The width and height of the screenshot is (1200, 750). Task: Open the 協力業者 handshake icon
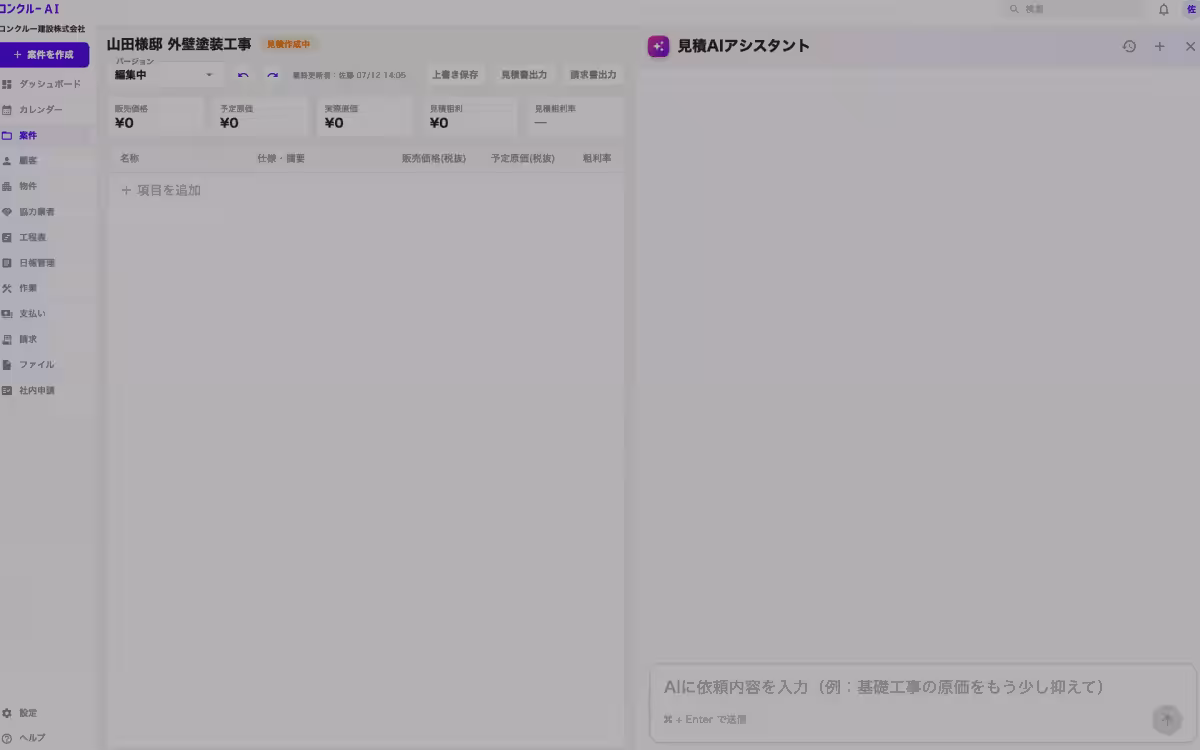coord(7,212)
